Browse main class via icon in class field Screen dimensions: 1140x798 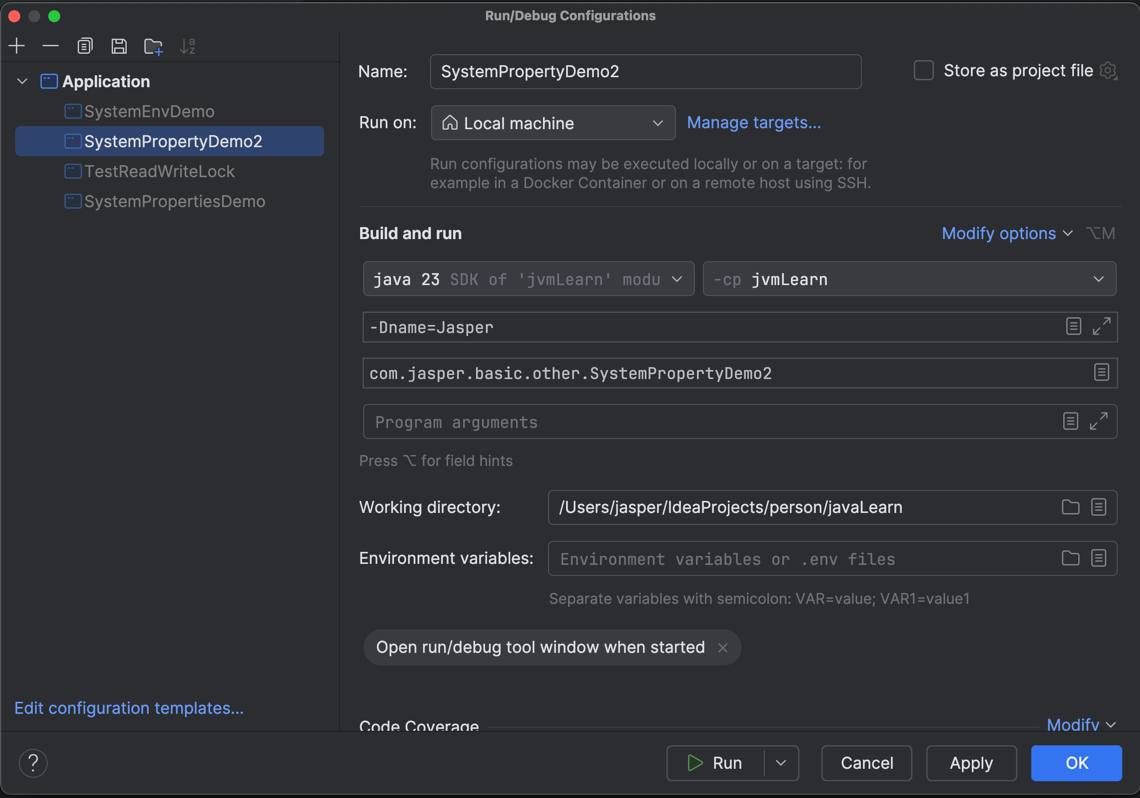1101,372
